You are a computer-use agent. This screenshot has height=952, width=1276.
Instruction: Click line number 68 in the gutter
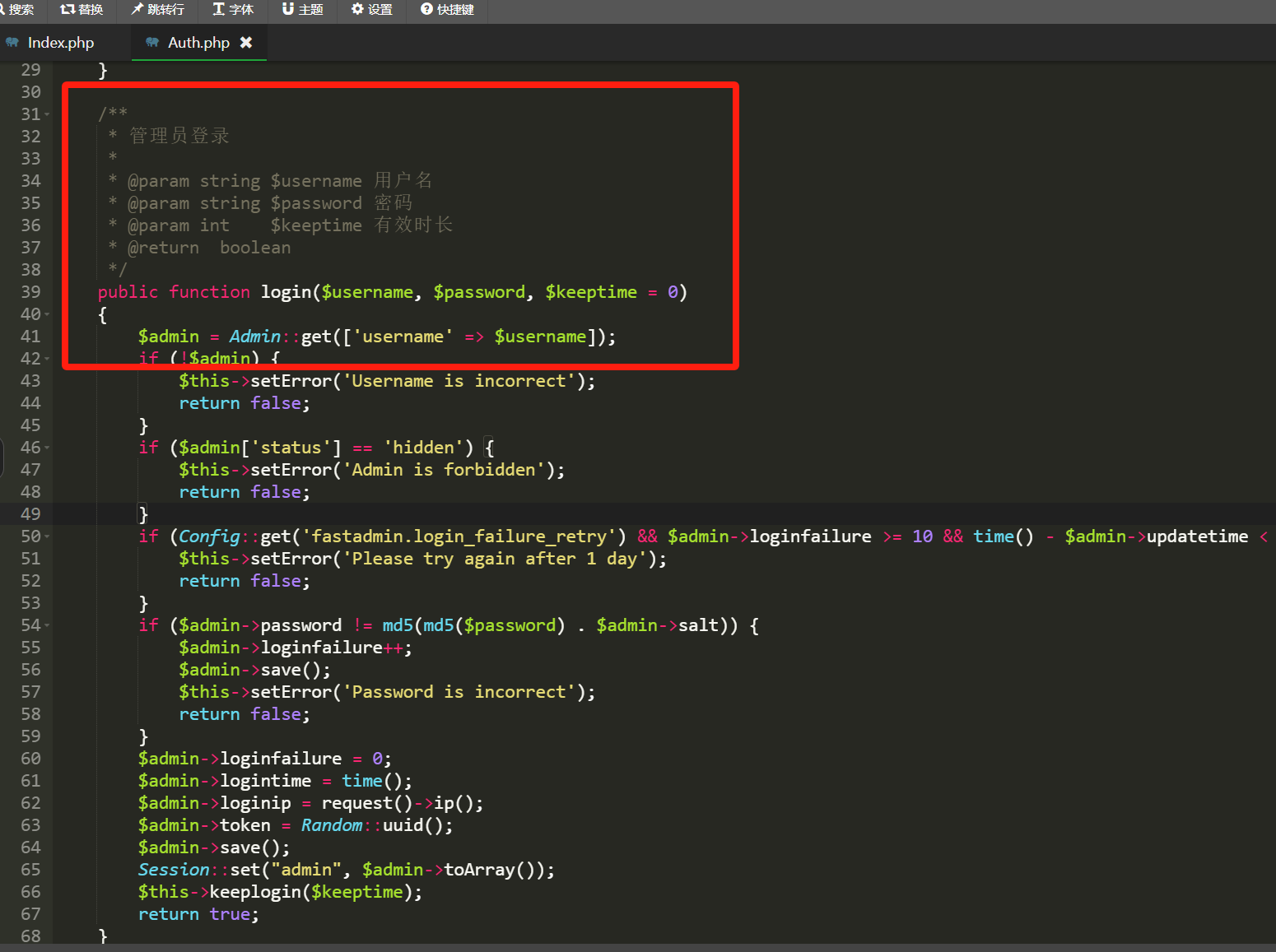pos(30,936)
